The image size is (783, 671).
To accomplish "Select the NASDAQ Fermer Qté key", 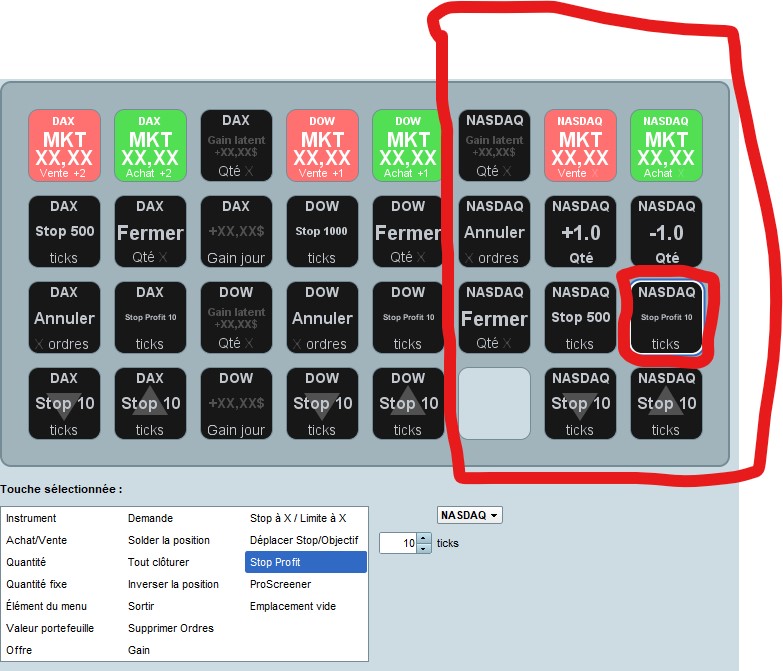I will click(494, 318).
